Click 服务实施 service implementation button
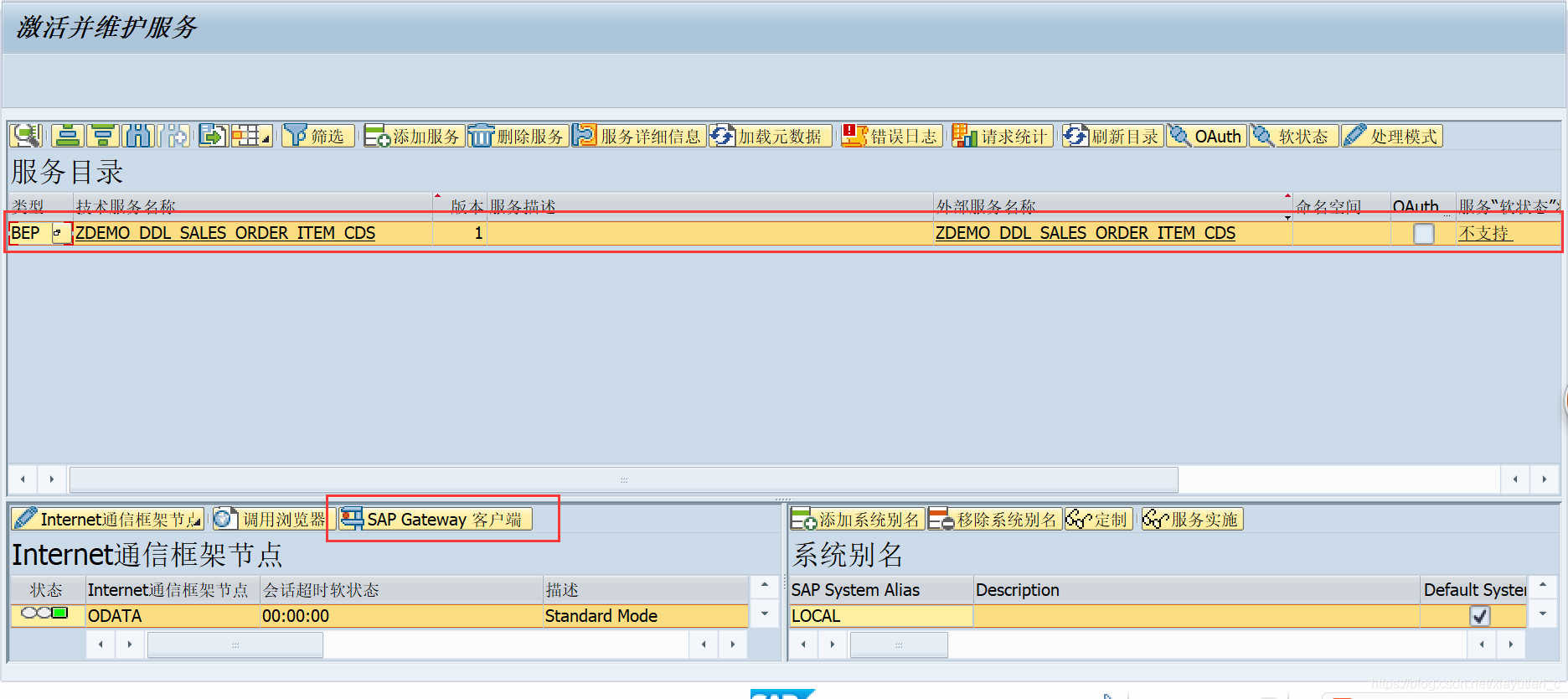 (x=1192, y=520)
